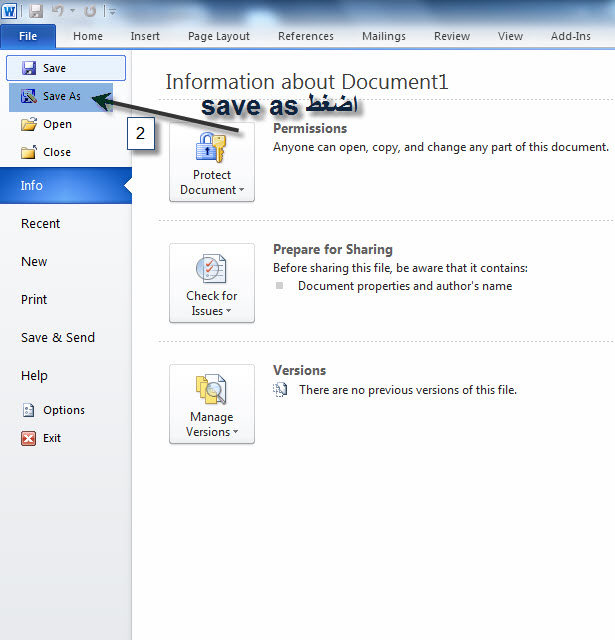Click the Word application icon in the title bar

click(9, 10)
